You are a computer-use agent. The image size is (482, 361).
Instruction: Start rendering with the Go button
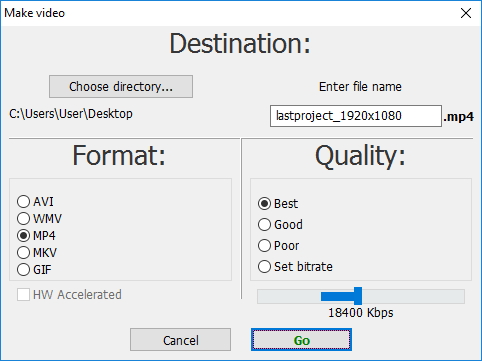(301, 340)
